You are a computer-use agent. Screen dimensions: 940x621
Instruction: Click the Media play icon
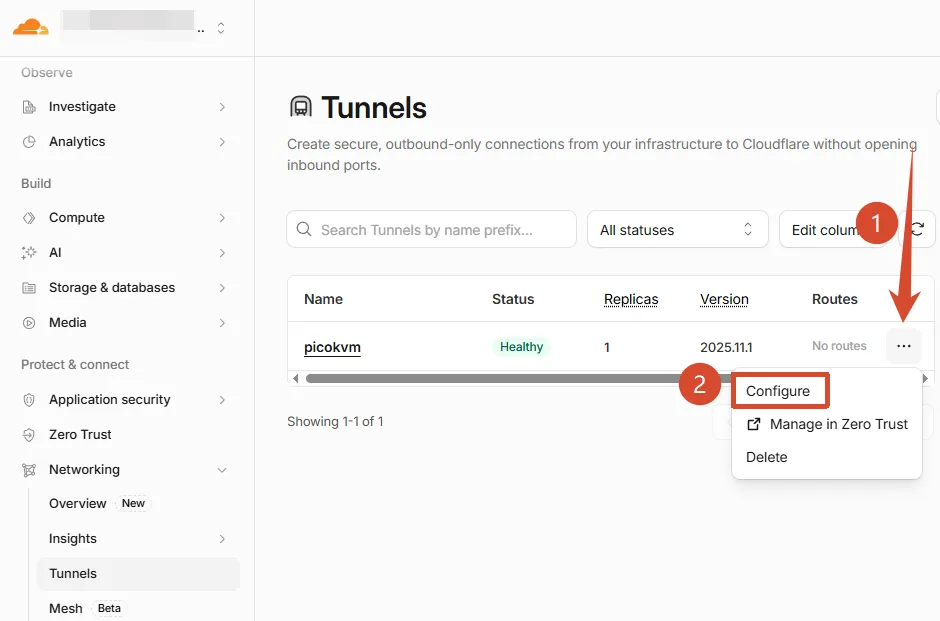(29, 323)
